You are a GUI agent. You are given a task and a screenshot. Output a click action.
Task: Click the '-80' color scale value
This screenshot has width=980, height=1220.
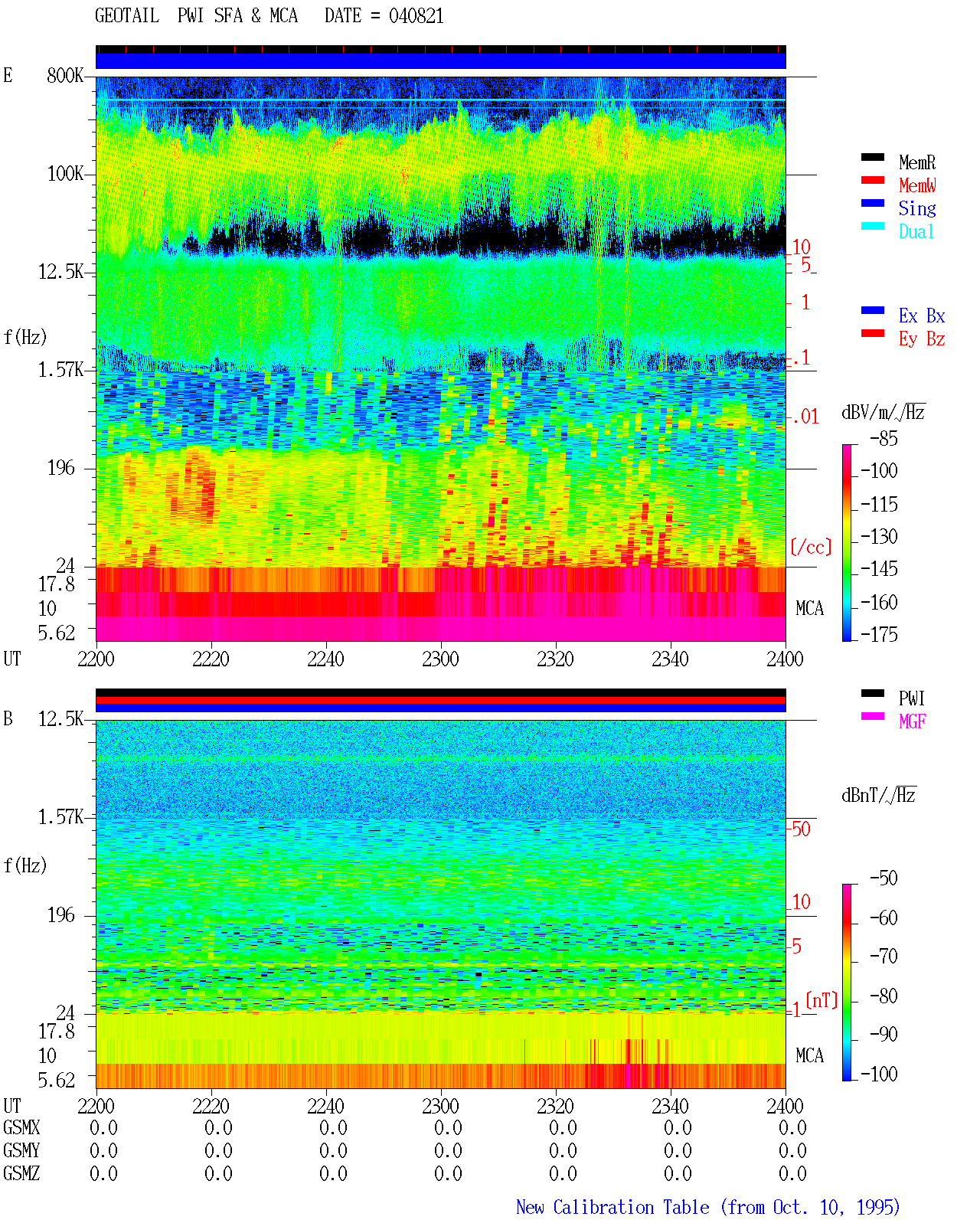tap(884, 996)
